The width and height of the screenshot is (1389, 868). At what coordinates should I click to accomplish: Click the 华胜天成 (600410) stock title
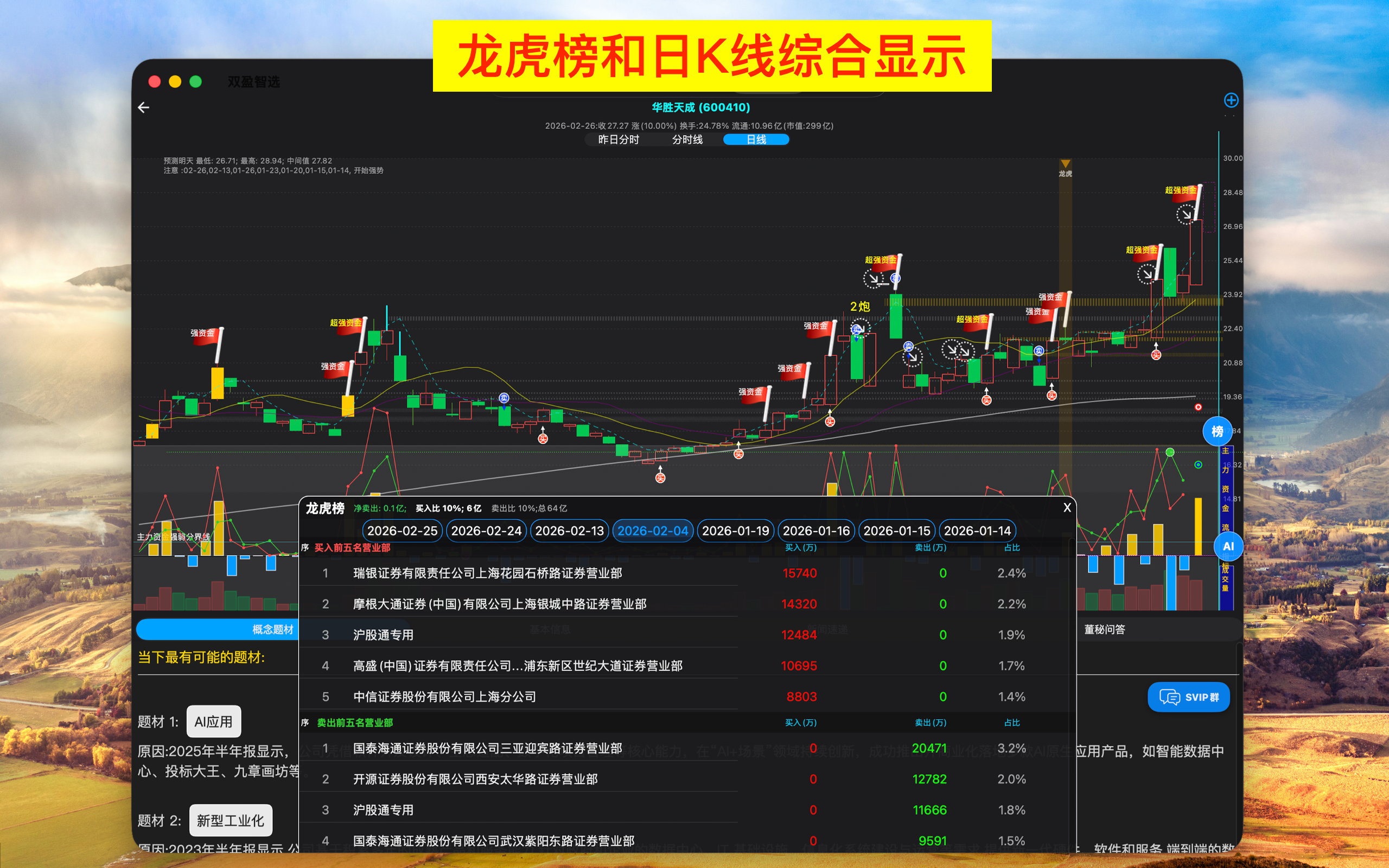tap(701, 107)
